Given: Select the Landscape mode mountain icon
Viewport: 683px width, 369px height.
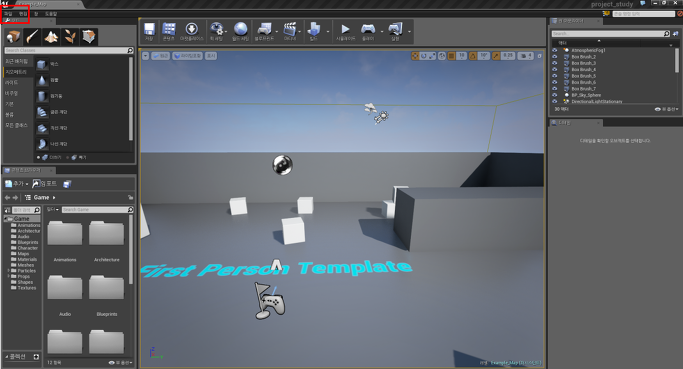Looking at the screenshot, I should 51,37.
